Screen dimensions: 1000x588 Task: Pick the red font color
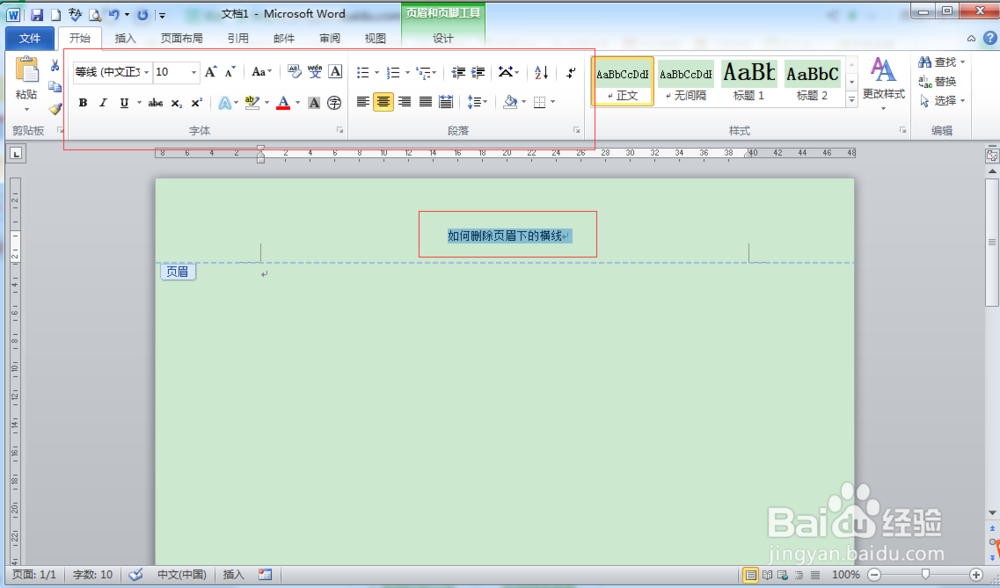pos(284,103)
